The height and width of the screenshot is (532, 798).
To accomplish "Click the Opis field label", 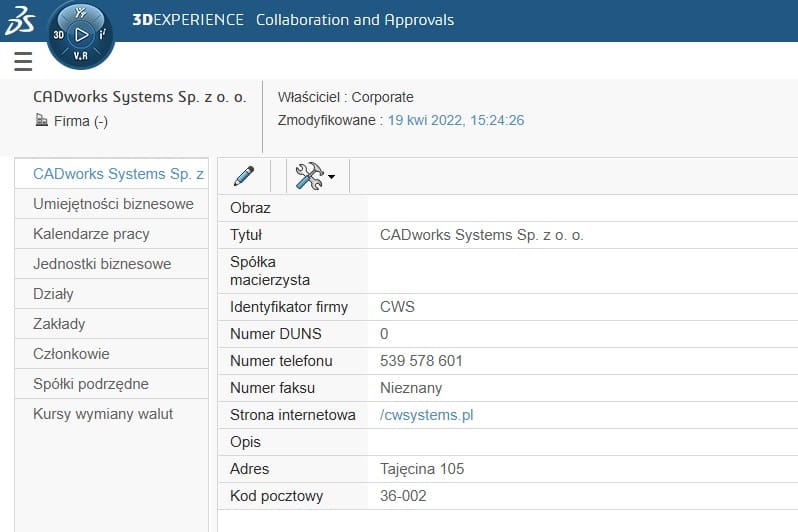I will pos(245,442).
